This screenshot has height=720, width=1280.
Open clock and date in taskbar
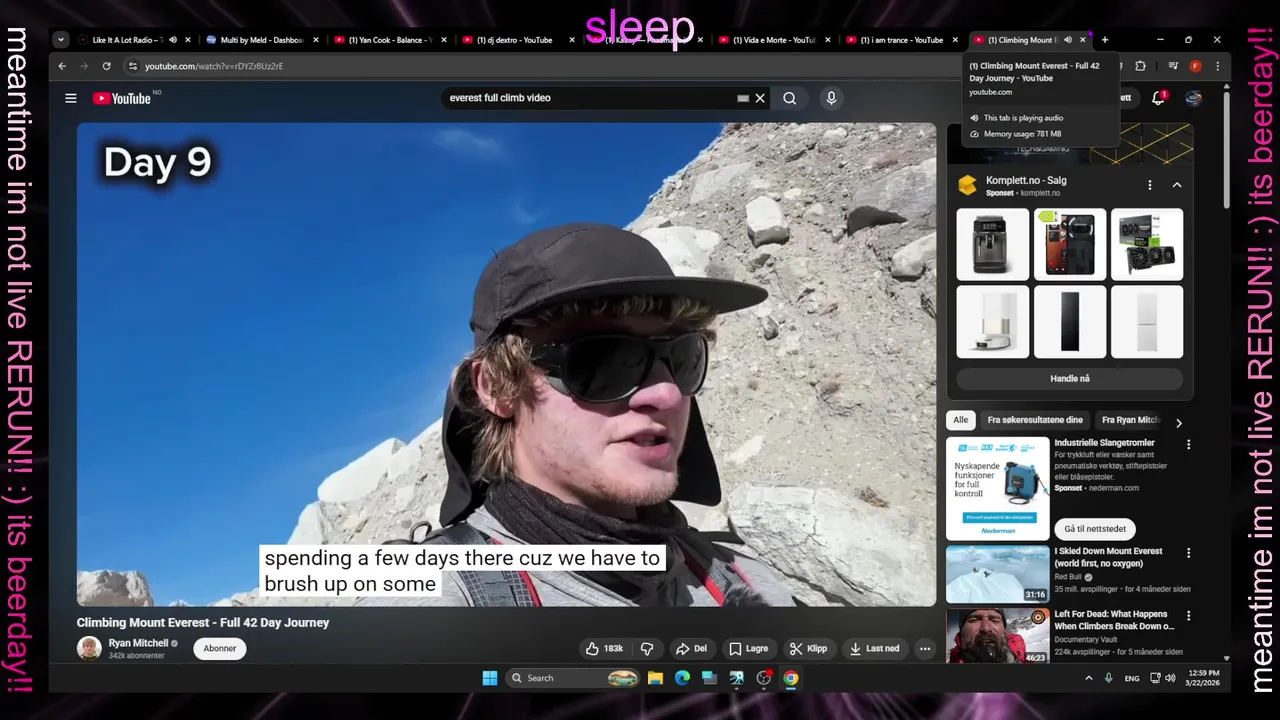click(x=1205, y=678)
